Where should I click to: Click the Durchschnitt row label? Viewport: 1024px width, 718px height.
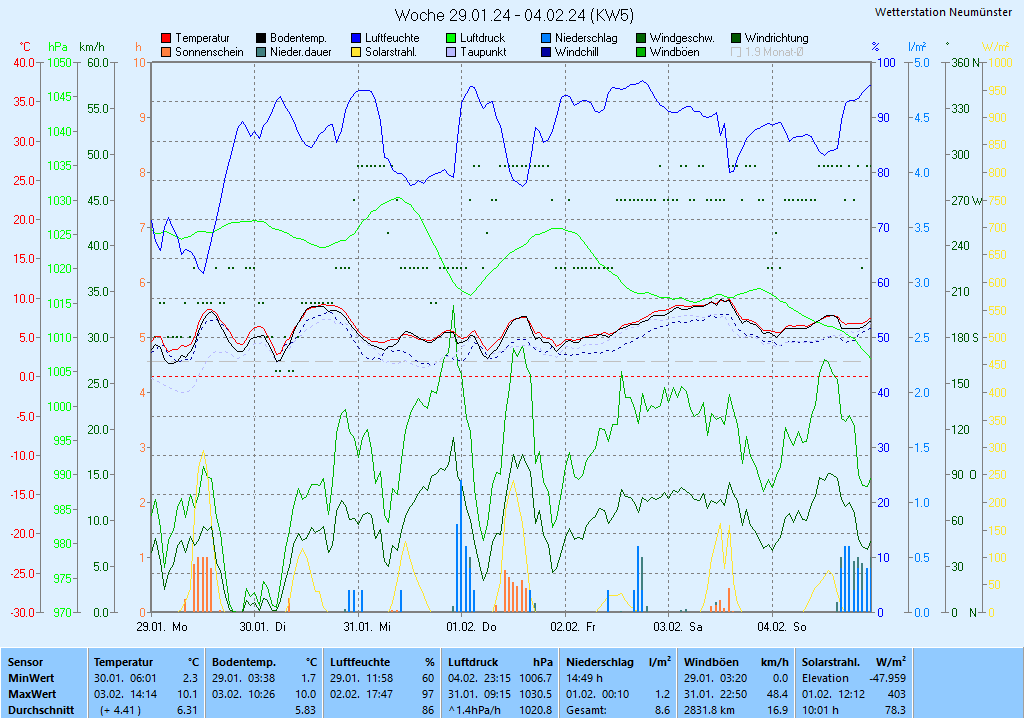click(40, 710)
